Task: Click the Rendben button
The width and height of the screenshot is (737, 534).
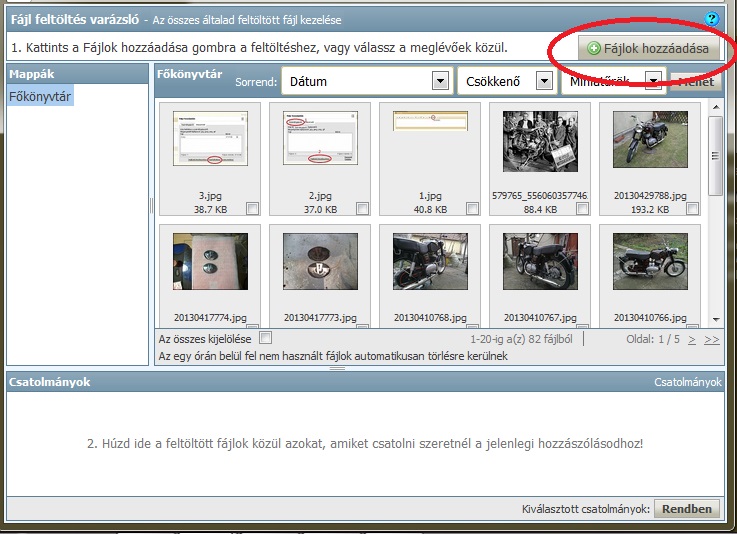Action: click(x=687, y=509)
